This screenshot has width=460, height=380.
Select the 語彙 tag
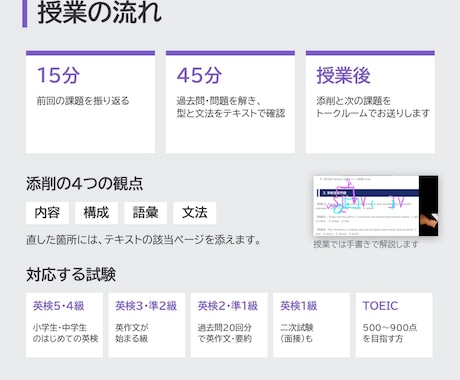click(x=145, y=213)
